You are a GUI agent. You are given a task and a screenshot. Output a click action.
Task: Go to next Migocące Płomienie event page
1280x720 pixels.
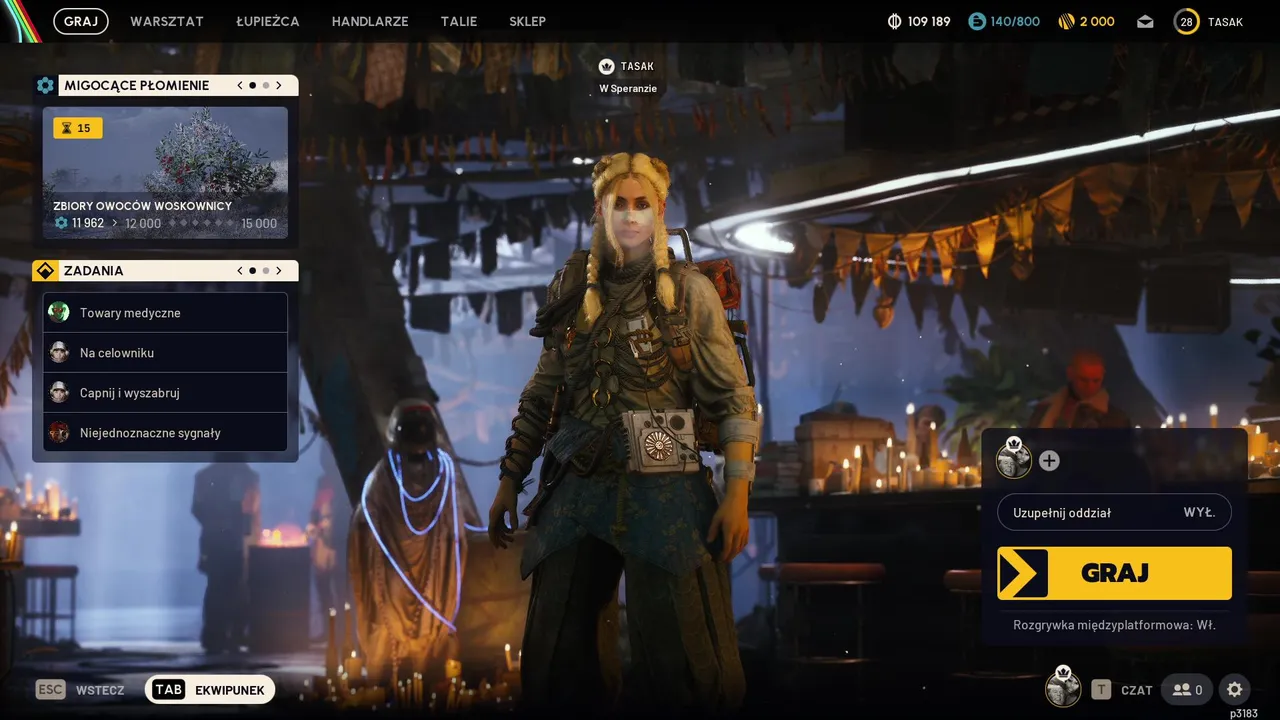(279, 86)
